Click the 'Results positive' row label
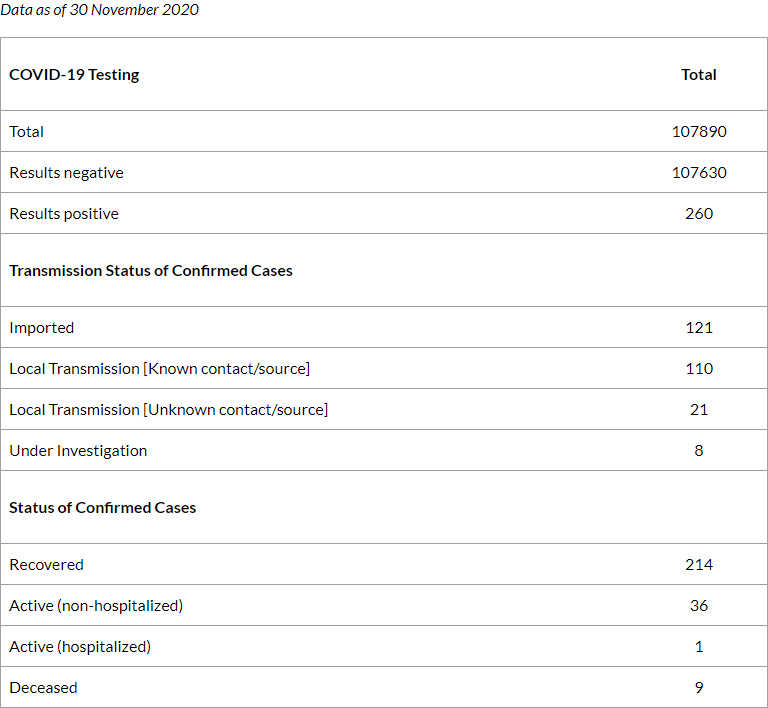 point(64,214)
